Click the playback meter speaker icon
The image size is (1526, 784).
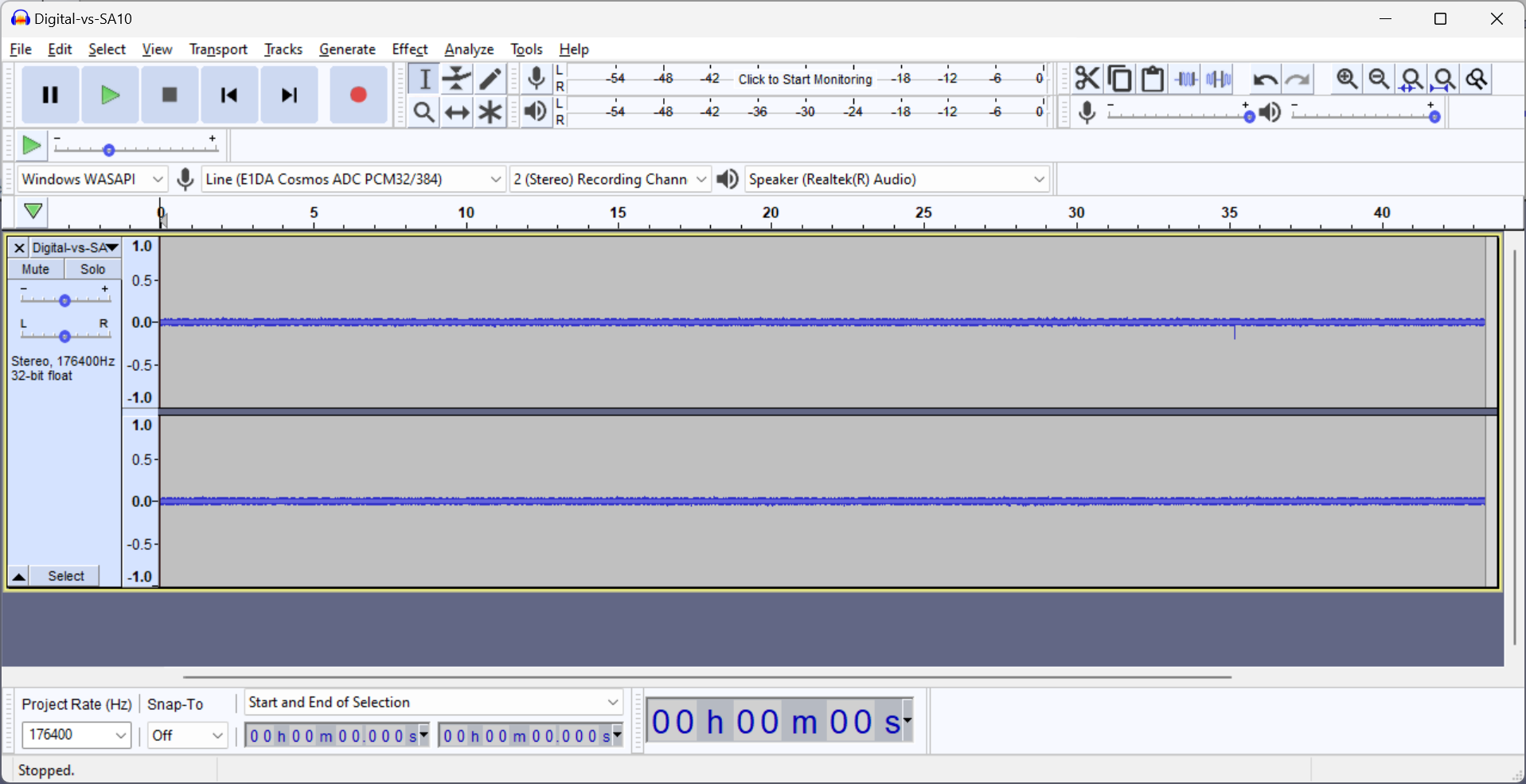coord(536,111)
